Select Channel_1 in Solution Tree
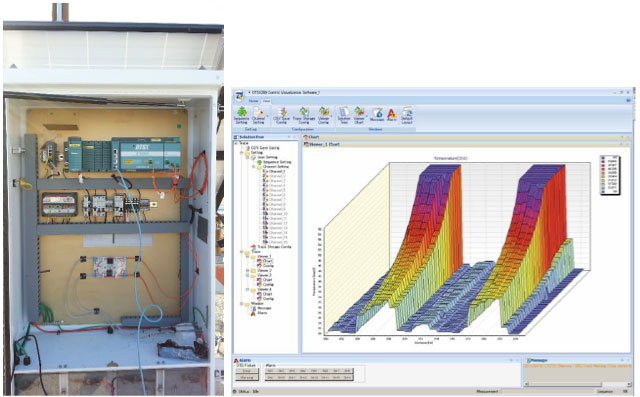 pyautogui.click(x=274, y=171)
